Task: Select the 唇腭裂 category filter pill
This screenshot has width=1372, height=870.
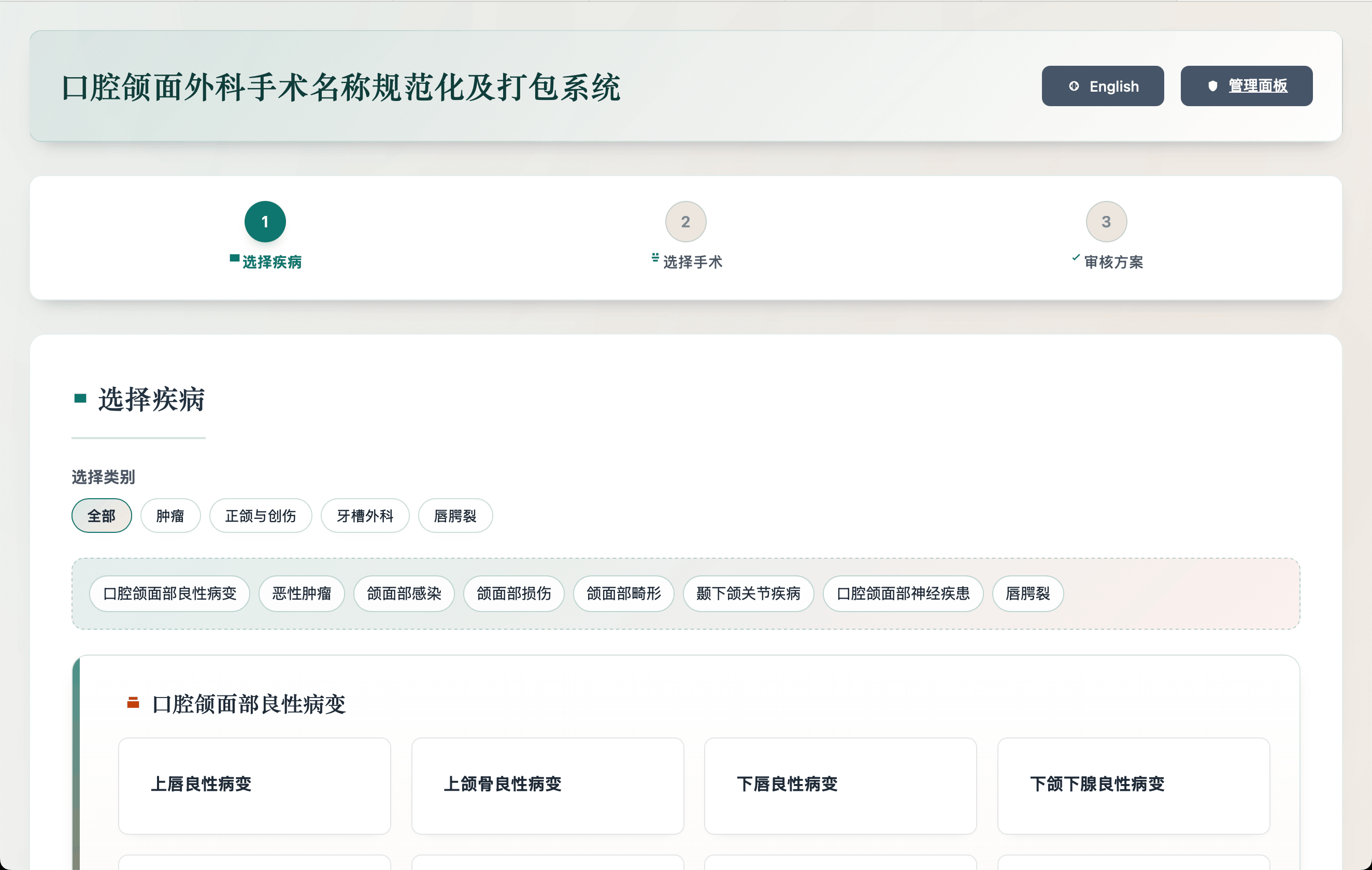Action: coord(455,516)
